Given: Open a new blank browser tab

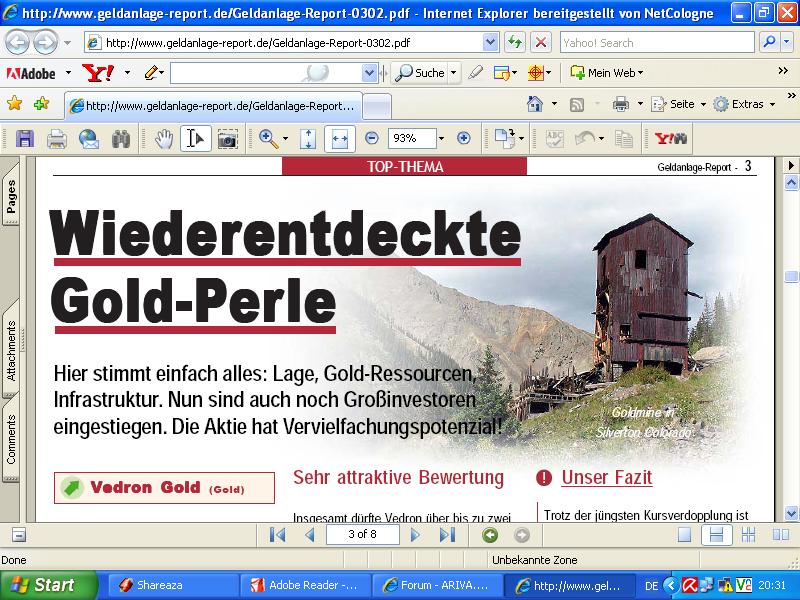Looking at the screenshot, I should click(x=378, y=107).
